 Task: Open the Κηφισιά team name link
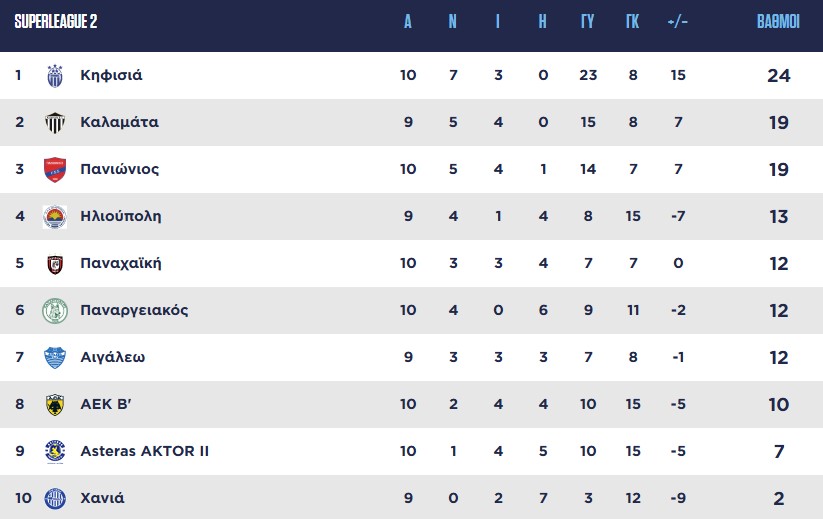point(111,75)
